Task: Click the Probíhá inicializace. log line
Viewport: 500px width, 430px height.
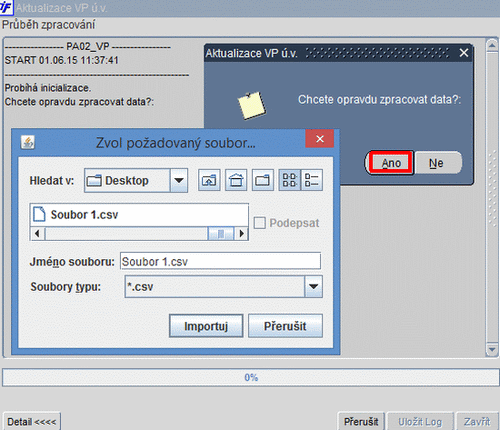Action: 48,88
